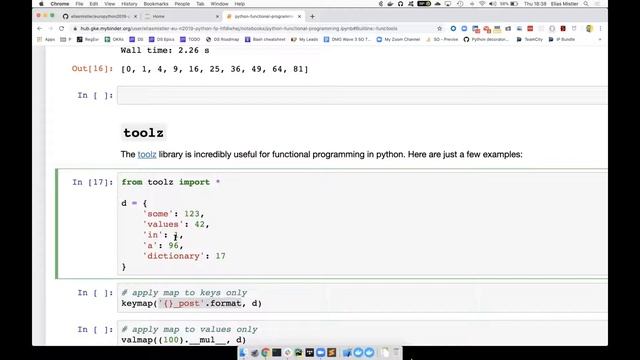This screenshot has width=640, height=360.
Task: Open Sublime Text from the Dock
Action: point(331,353)
